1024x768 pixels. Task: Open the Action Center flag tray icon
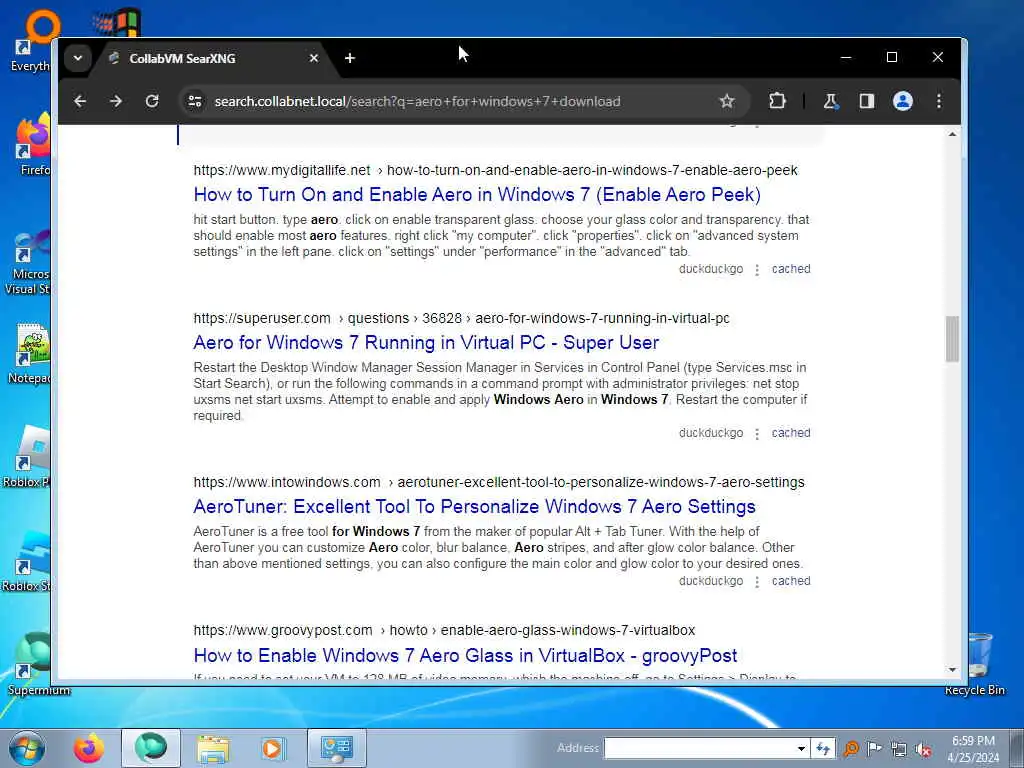[x=875, y=748]
